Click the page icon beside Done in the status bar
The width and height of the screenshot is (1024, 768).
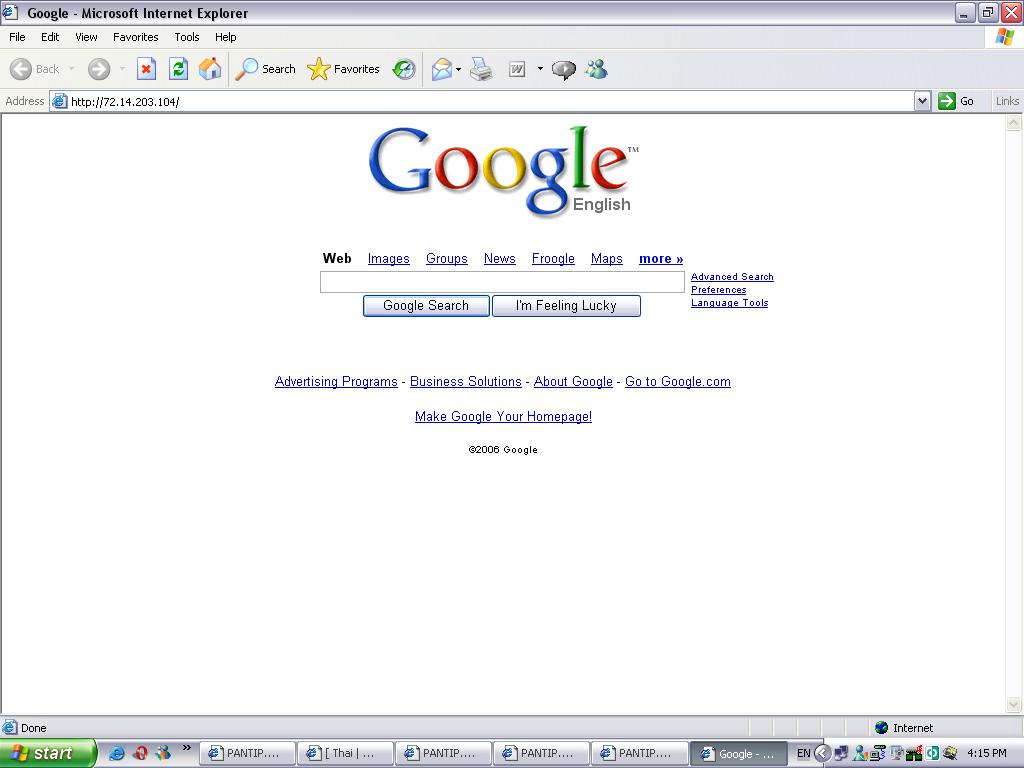tap(10, 728)
